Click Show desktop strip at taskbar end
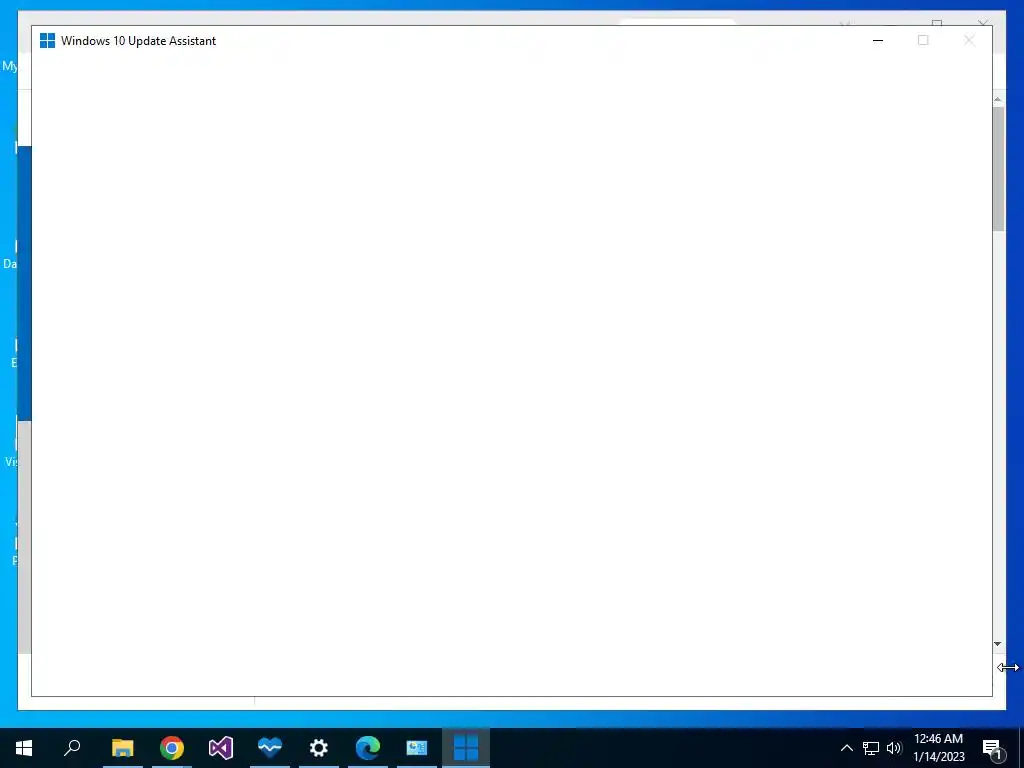Viewport: 1024px width, 768px height. click(x=1021, y=748)
